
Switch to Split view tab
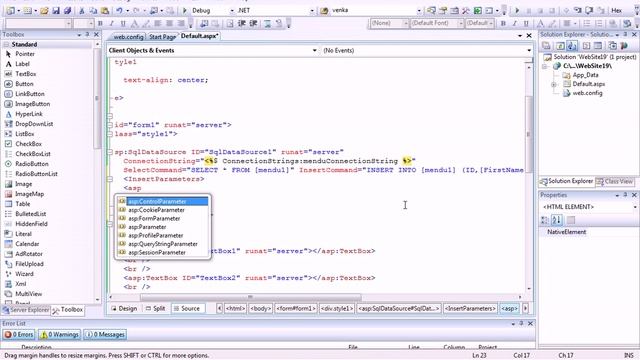point(156,309)
